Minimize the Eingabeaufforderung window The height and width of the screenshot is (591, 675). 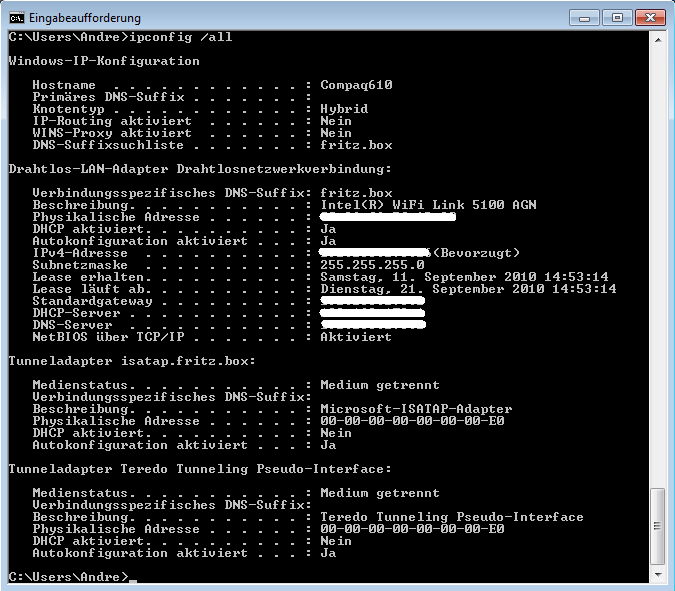(586, 16)
